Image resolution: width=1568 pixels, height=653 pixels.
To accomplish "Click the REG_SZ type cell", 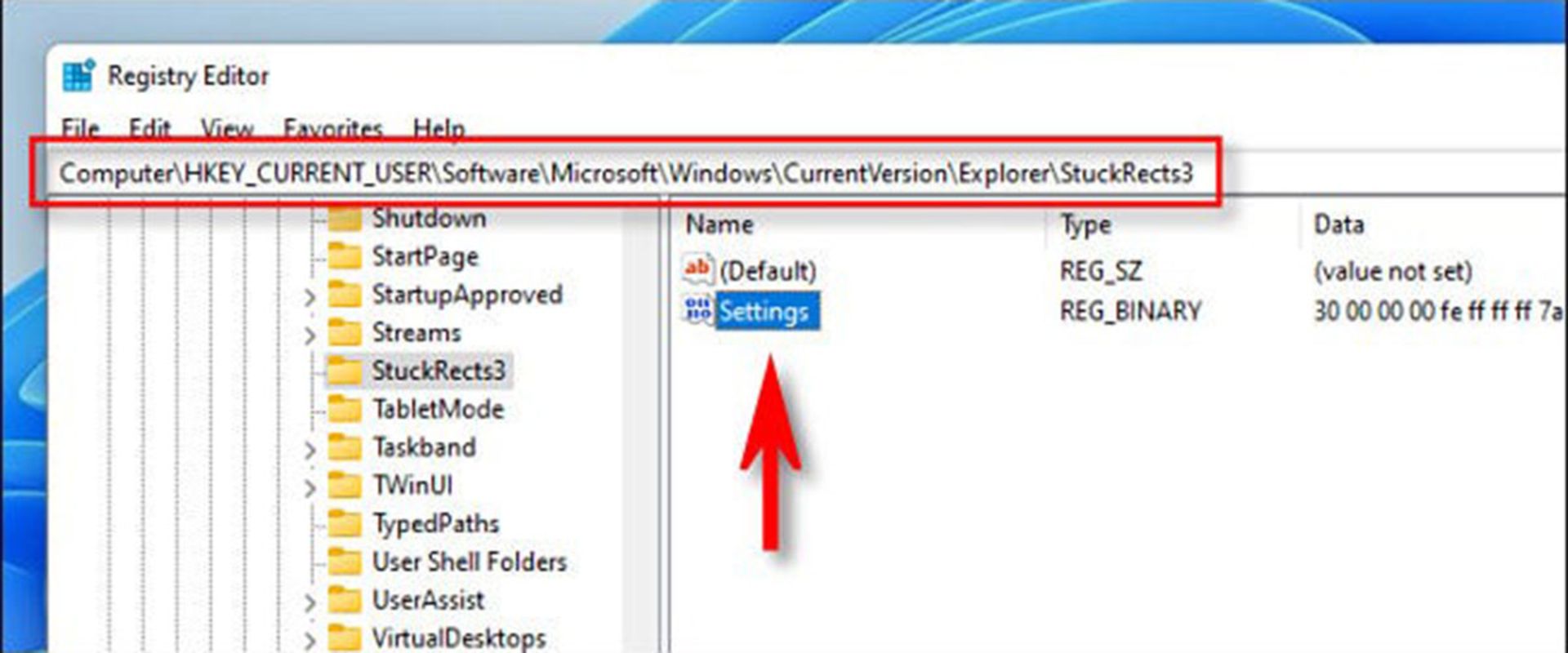I will point(1101,271).
